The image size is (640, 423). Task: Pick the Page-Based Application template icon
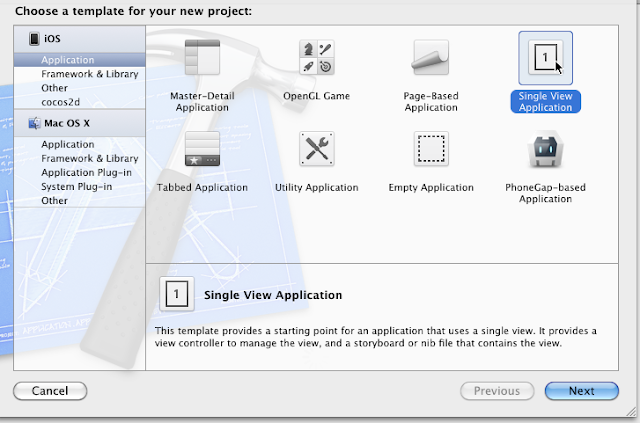[430, 60]
